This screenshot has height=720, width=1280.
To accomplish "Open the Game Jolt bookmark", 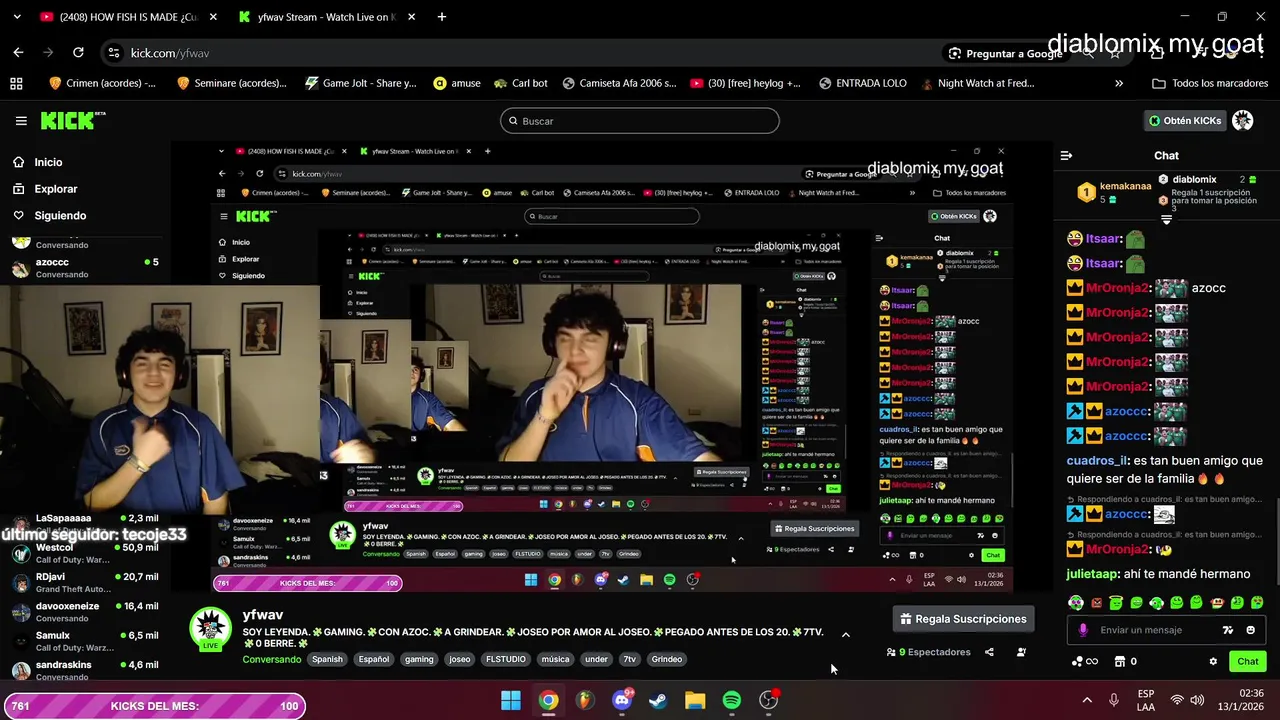I will [x=360, y=83].
